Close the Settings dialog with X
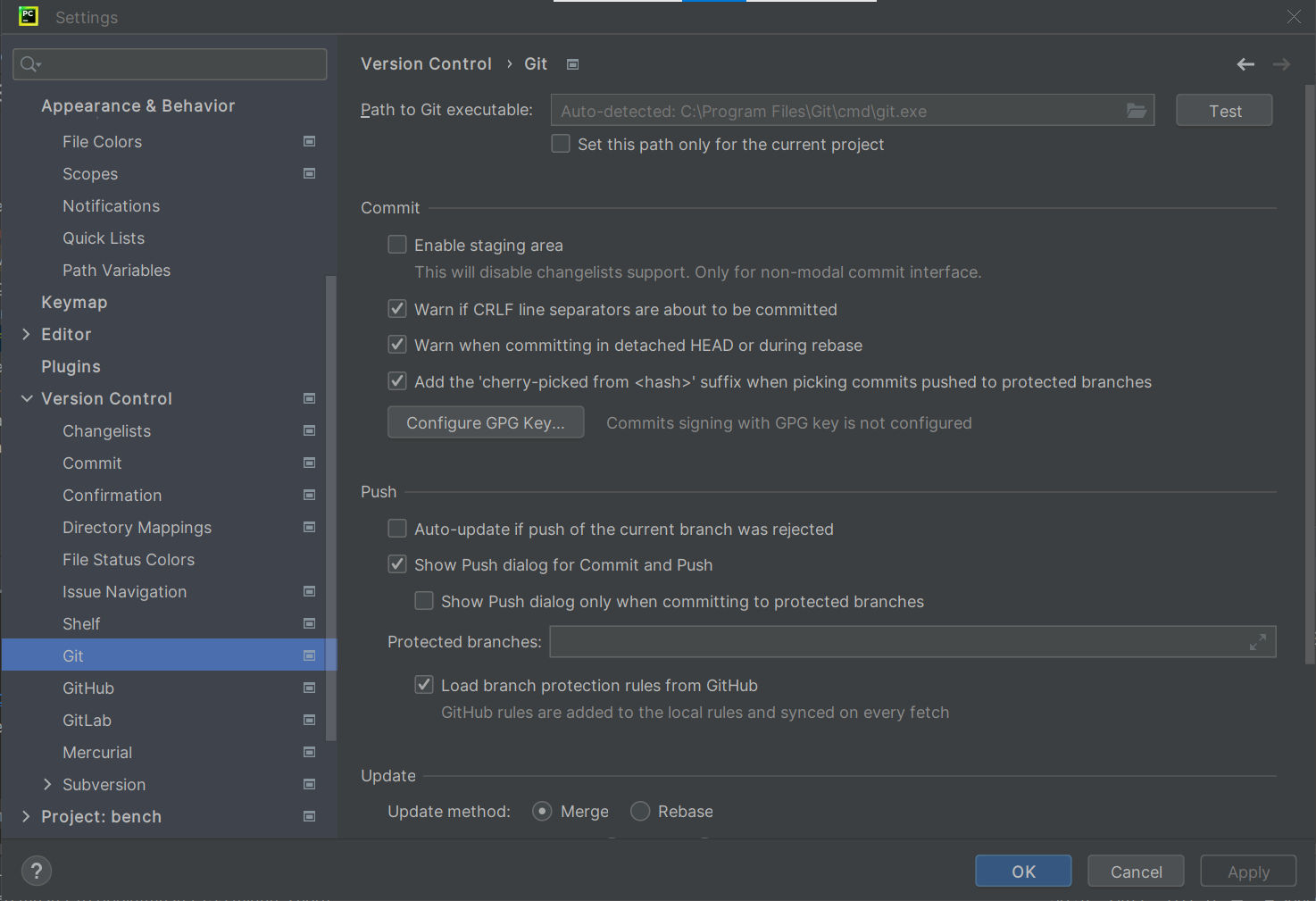 click(x=1294, y=16)
